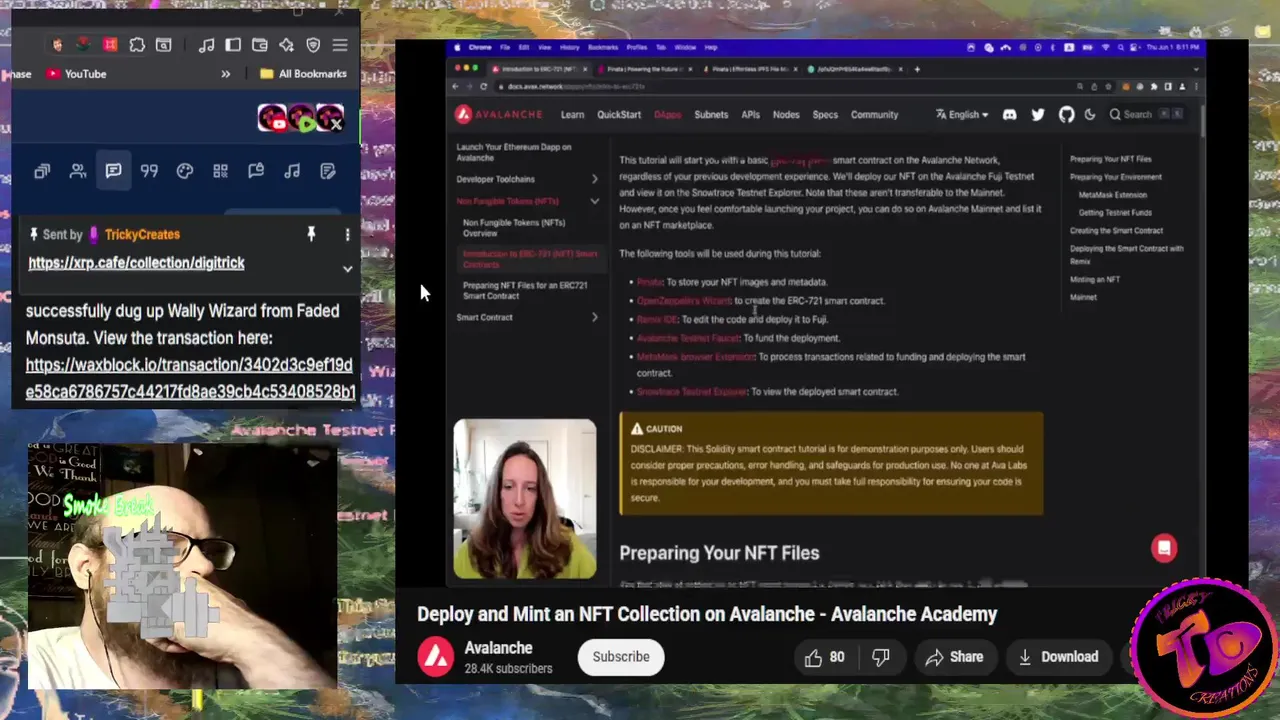Open Non Fungible Tokens (NFTs) Overview page
This screenshot has height=720, width=1280.
tap(513, 228)
